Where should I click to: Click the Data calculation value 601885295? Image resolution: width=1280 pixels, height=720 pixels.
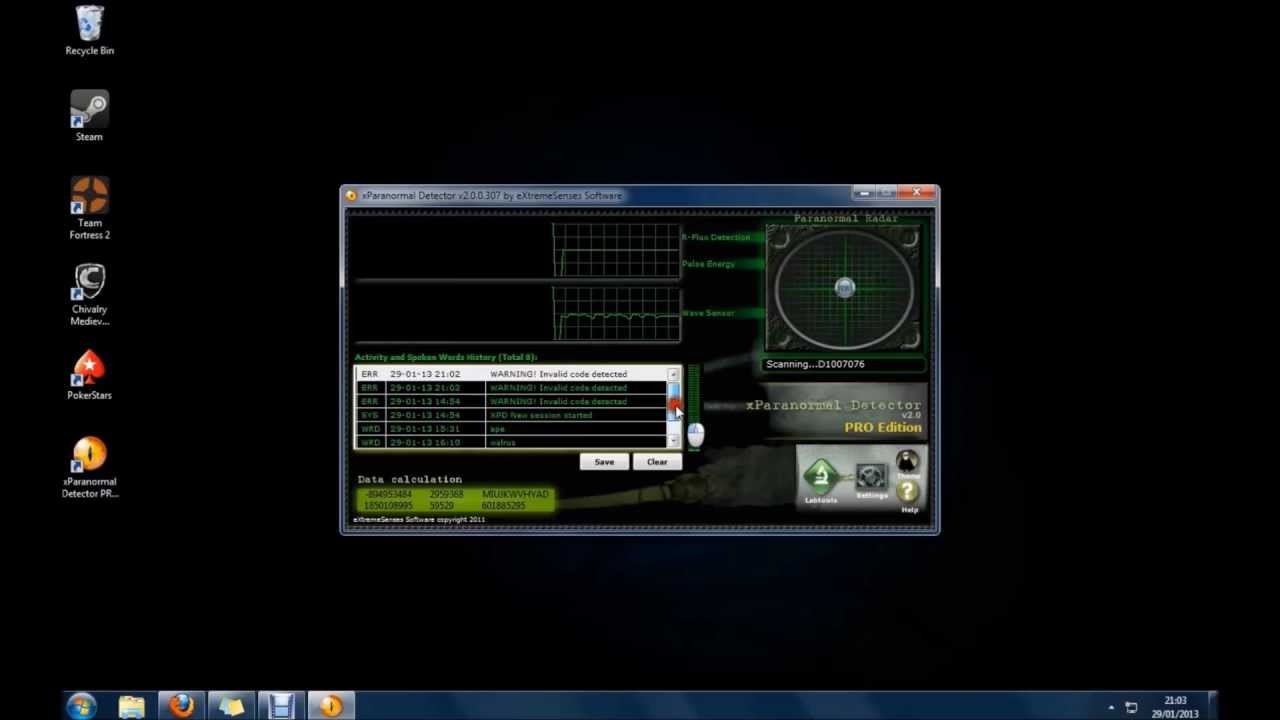coord(503,506)
